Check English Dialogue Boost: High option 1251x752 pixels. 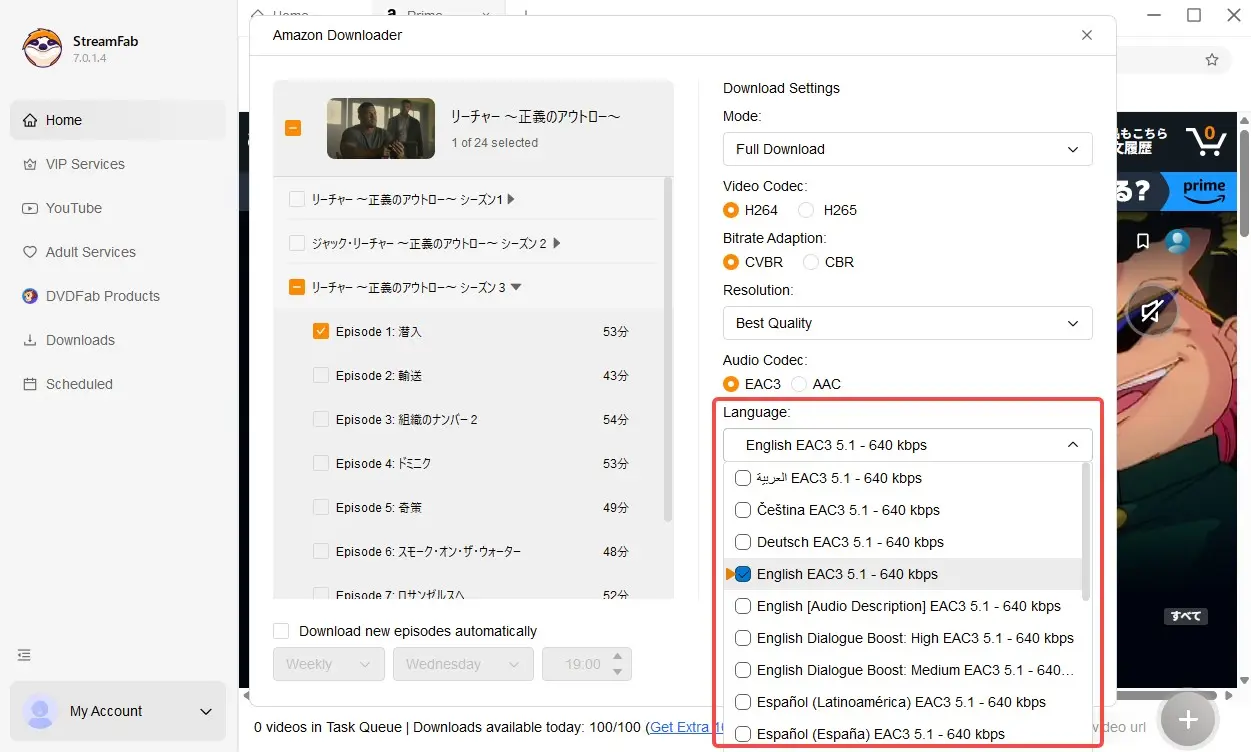click(743, 638)
